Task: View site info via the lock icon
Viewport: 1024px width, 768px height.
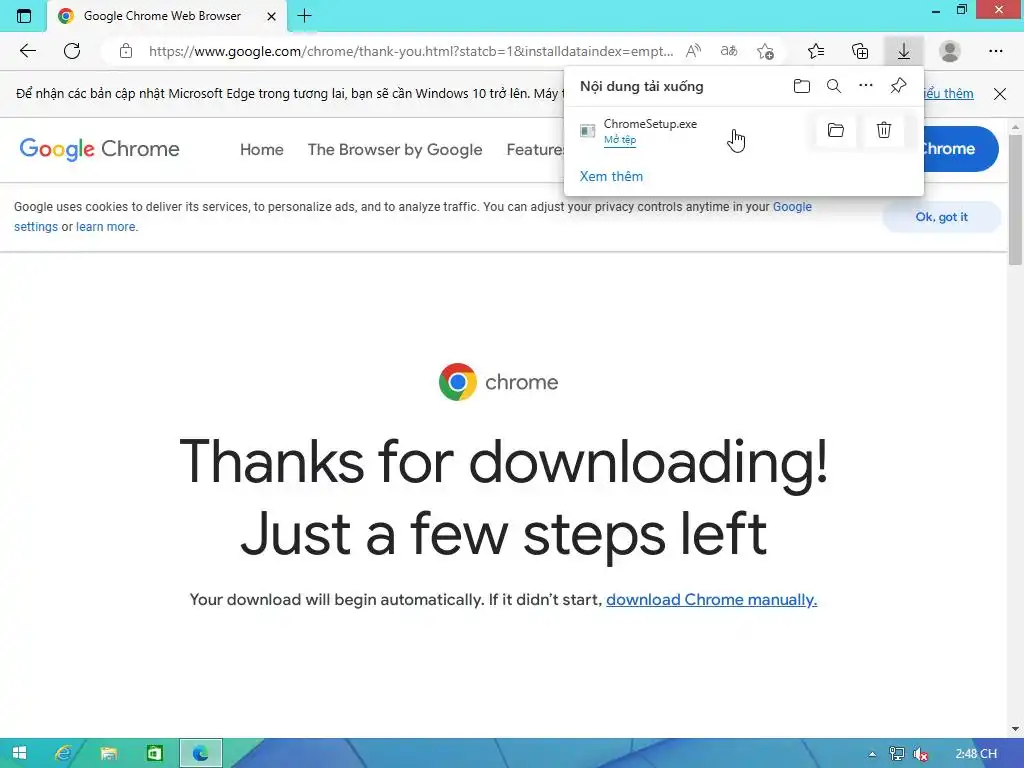Action: click(126, 51)
